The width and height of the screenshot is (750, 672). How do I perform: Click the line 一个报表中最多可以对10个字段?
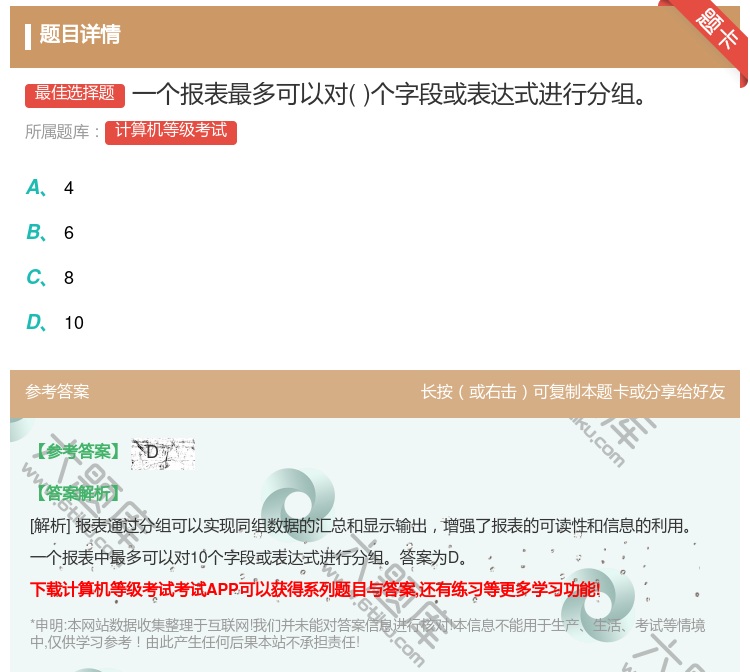(x=248, y=557)
